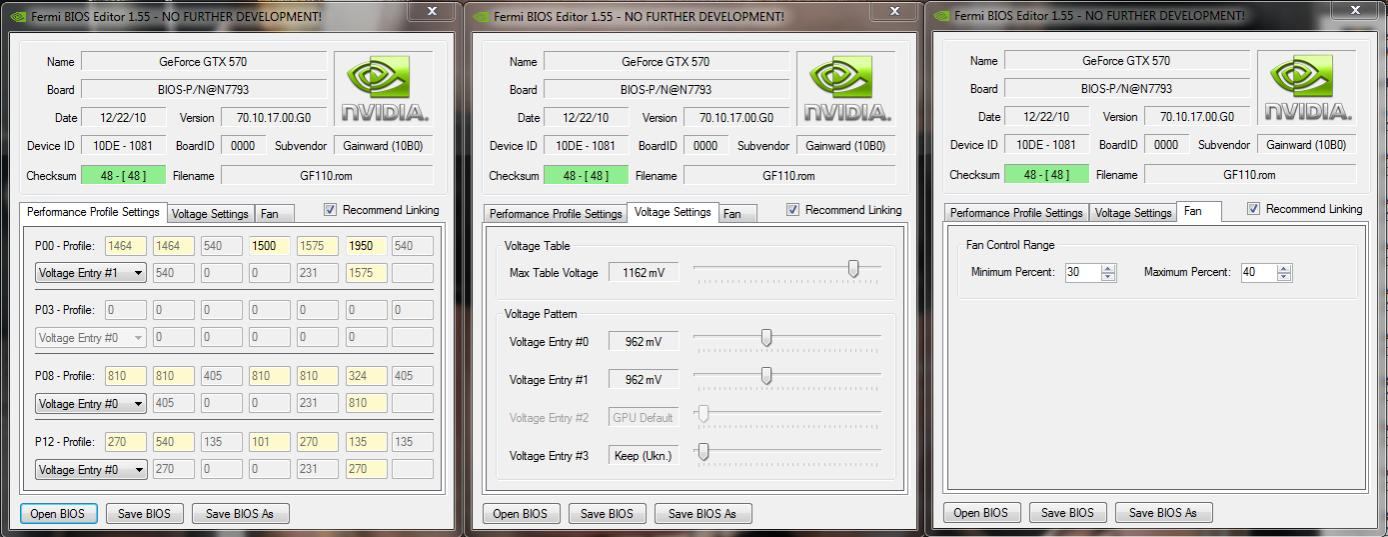Click the title bar app icon of the right window
1388x537 pixels.
coord(942,16)
